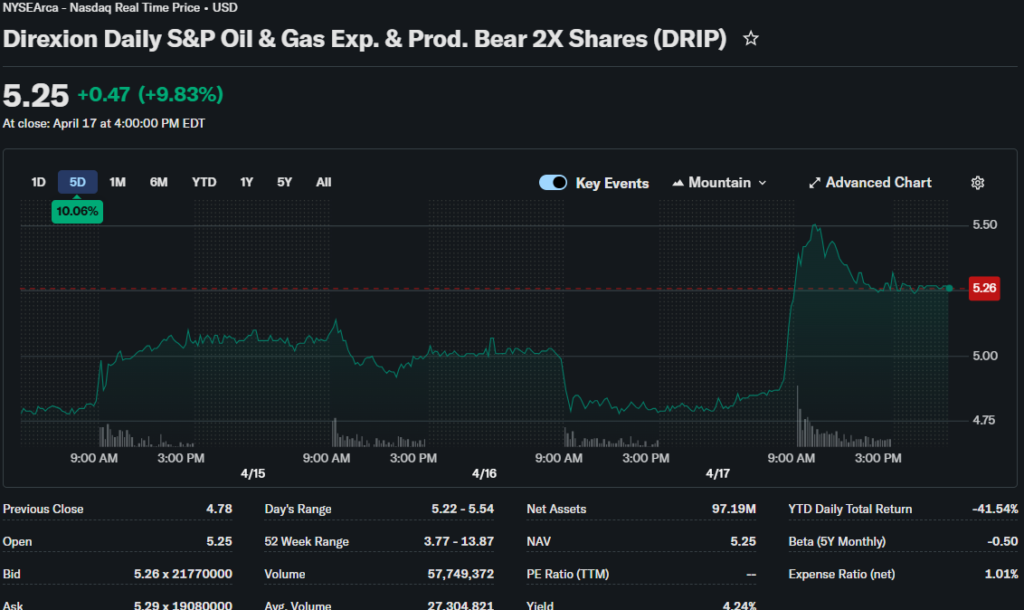Click the green 10.06% change badge

tap(77, 211)
